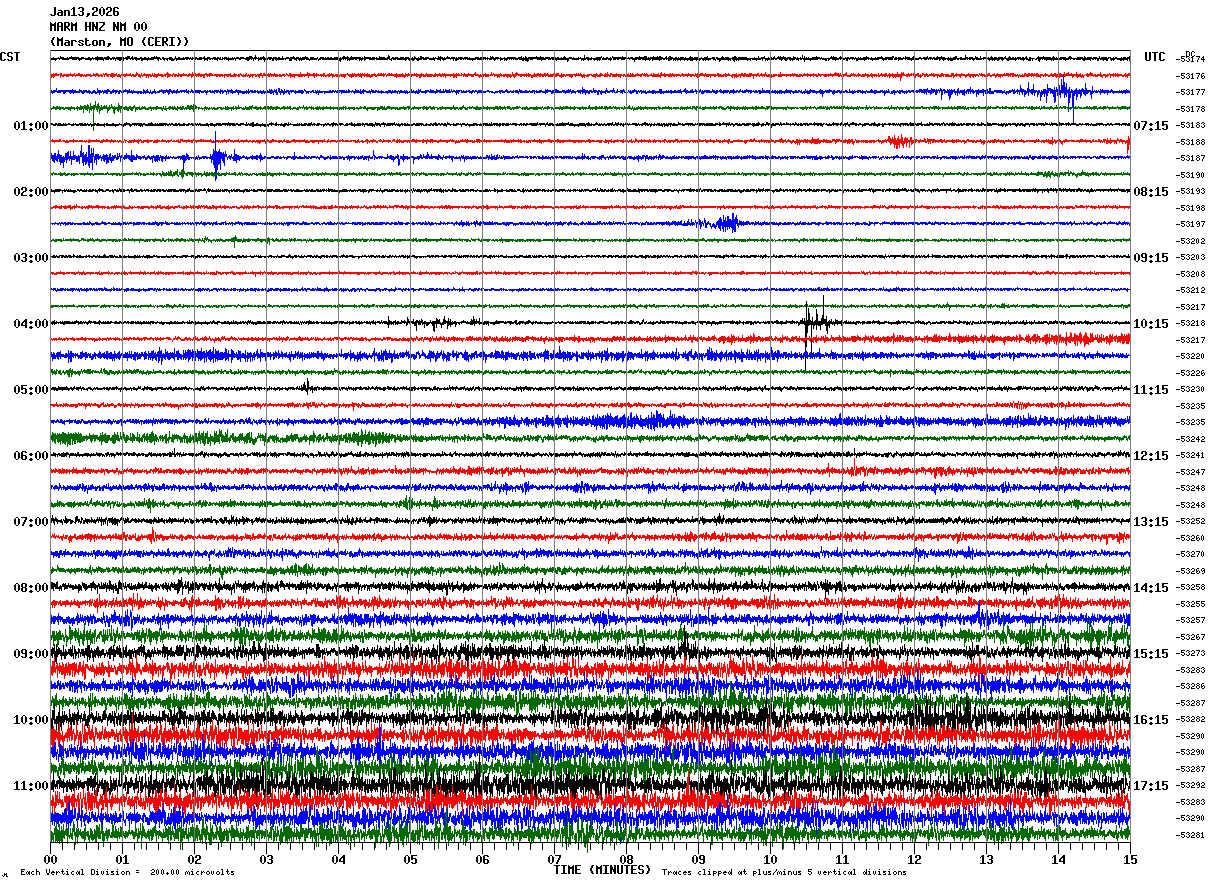The image size is (1210, 886).
Task: Select the CST timezone label
Action: [x=10, y=57]
